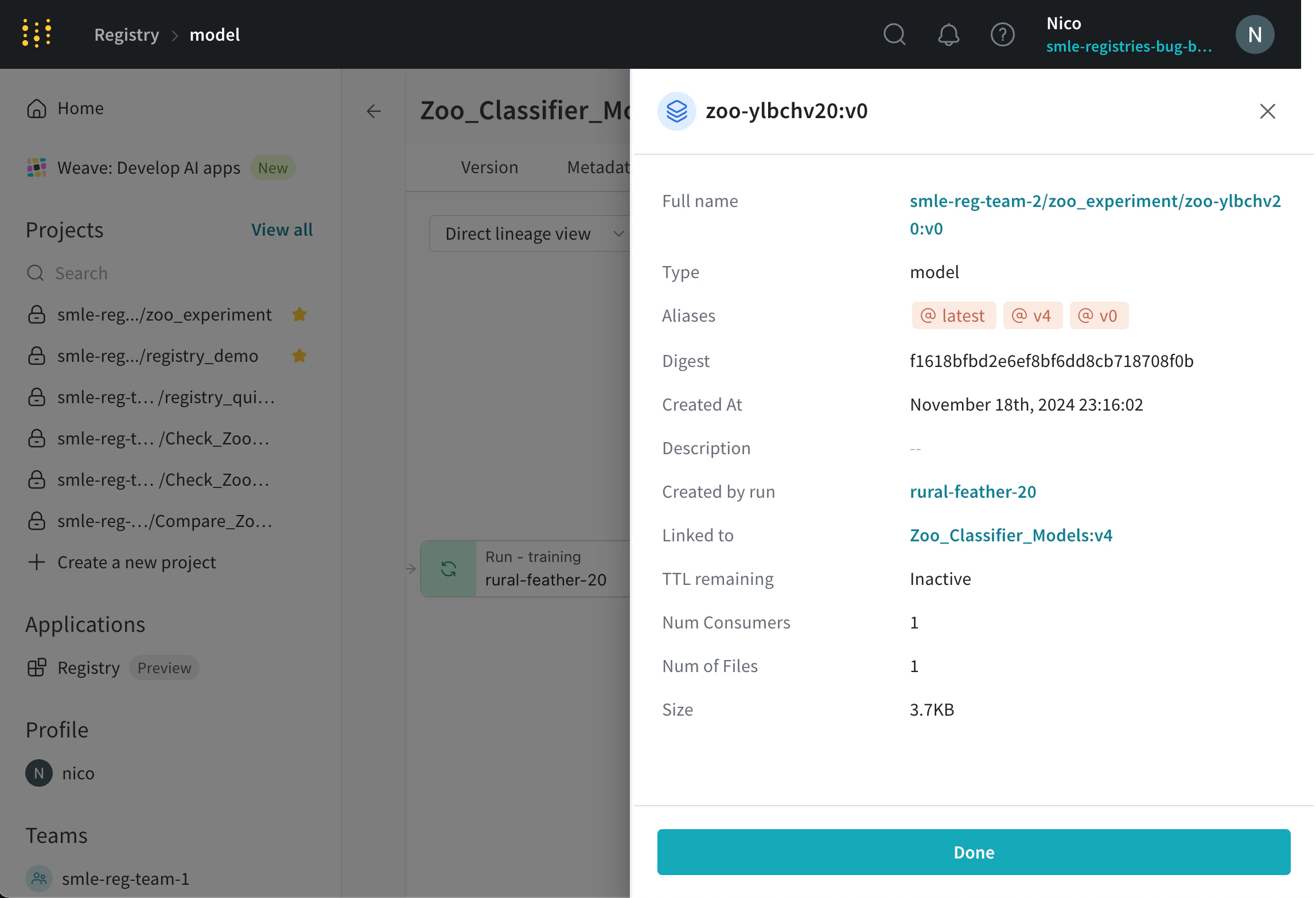
Task: Click the W&B dotted logo
Action: 37,33
